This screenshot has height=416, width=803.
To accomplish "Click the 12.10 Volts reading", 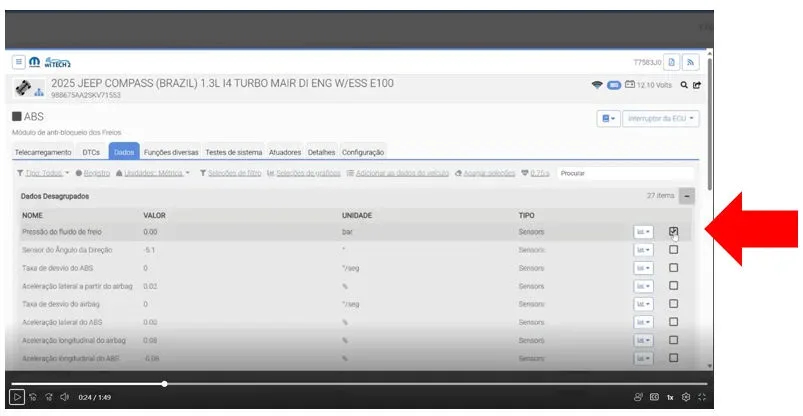I will pos(654,85).
